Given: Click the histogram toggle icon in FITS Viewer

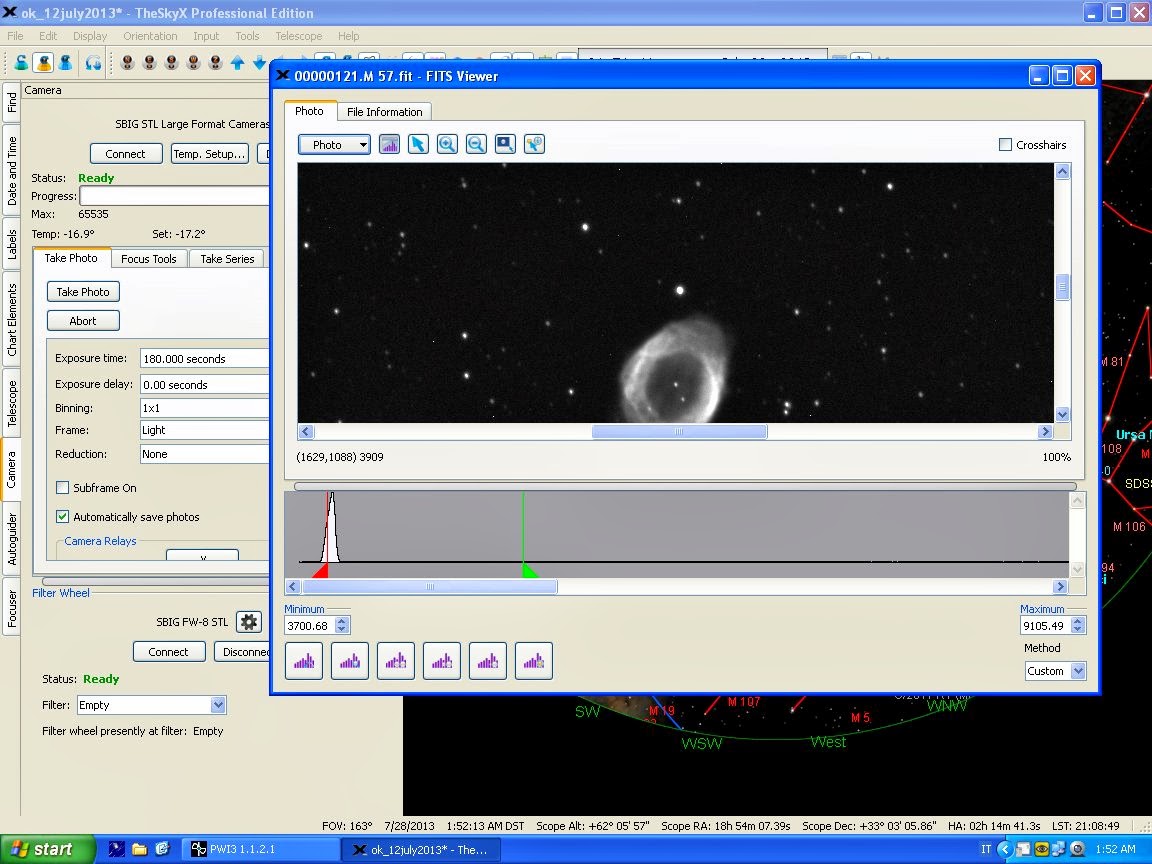Looking at the screenshot, I should pyautogui.click(x=389, y=144).
